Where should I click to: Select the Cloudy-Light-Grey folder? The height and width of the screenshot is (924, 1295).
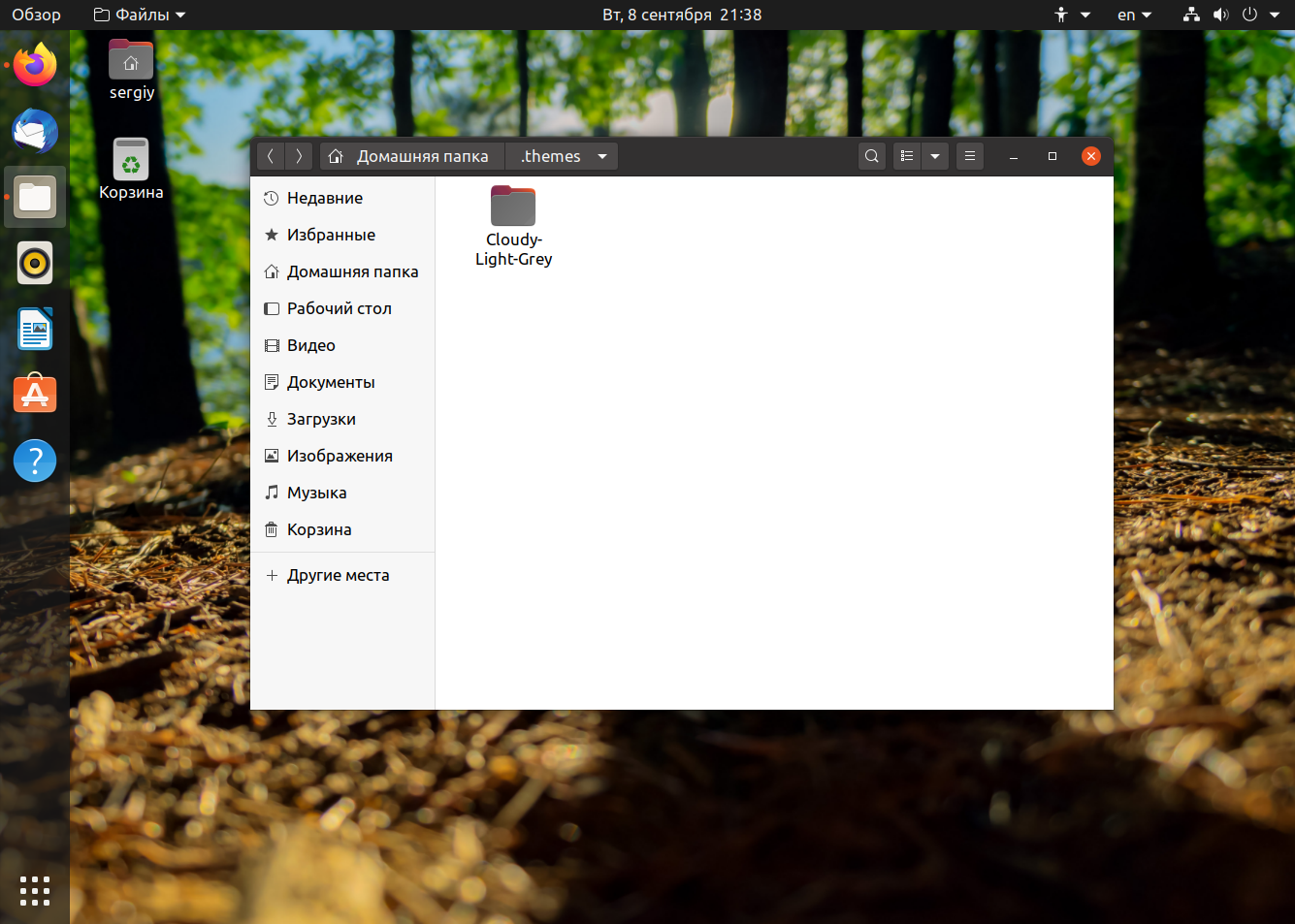coord(513,226)
